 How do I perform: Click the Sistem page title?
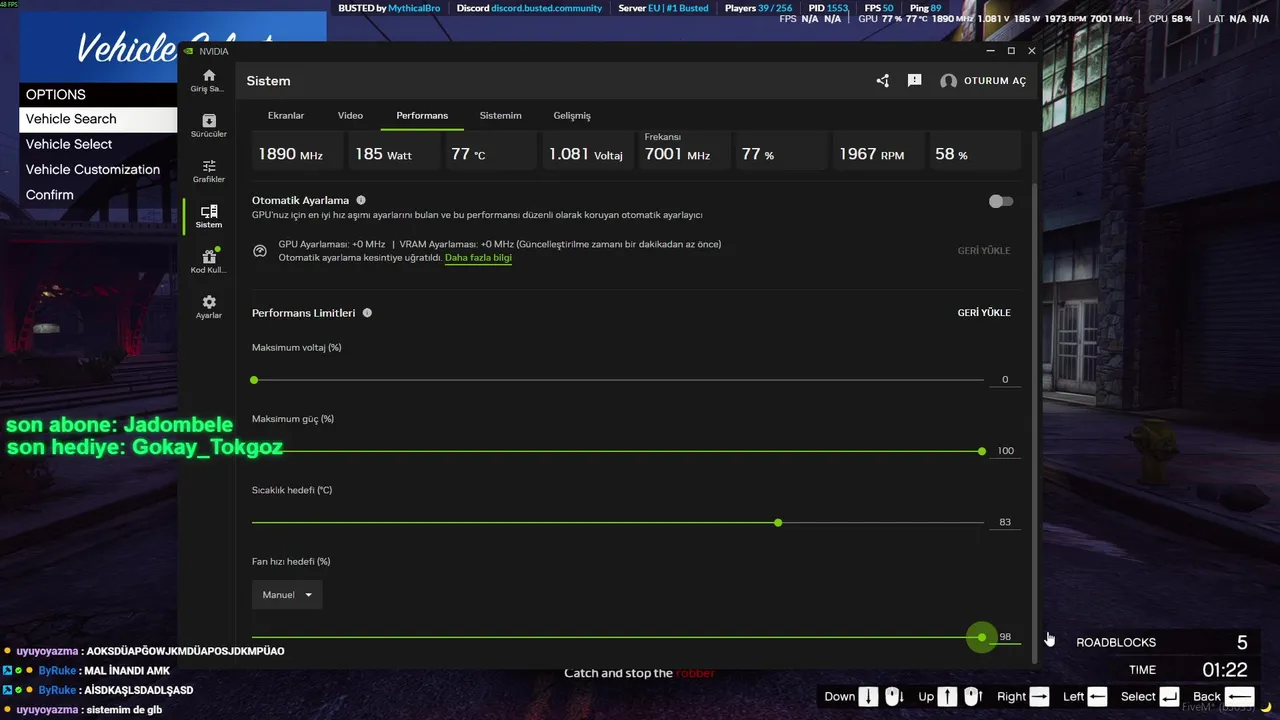[268, 81]
